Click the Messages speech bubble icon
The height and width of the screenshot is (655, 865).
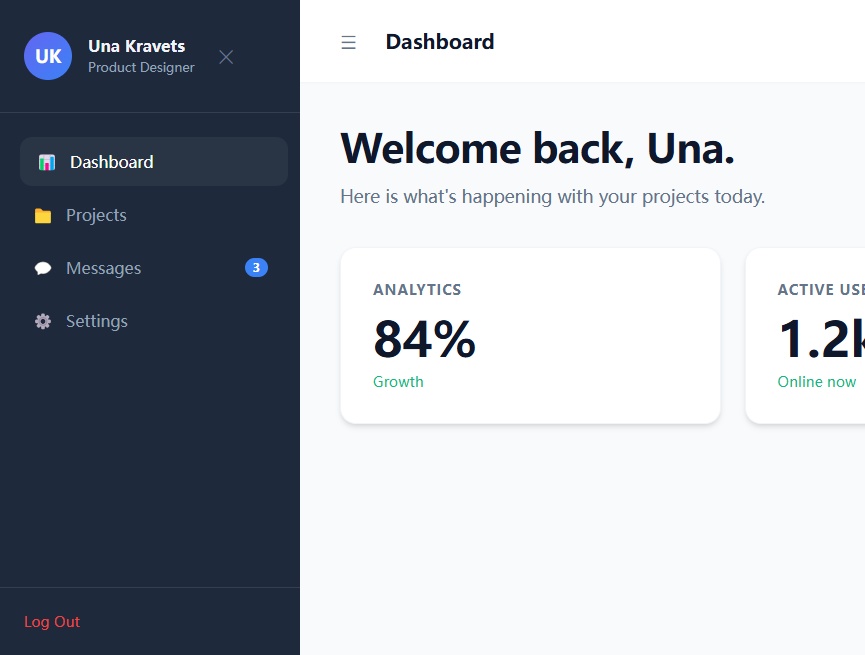point(43,268)
